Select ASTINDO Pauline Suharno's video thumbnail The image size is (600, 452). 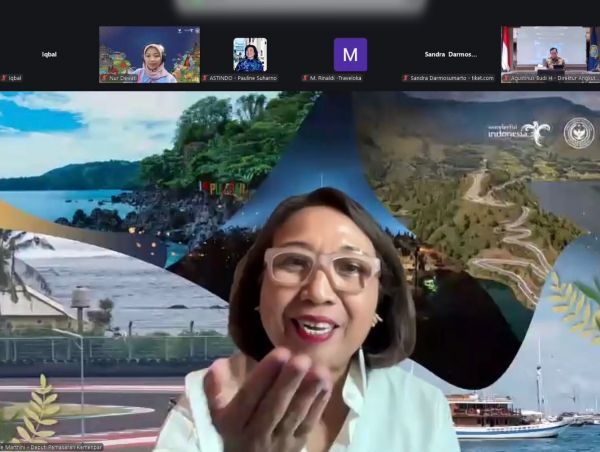[x=249, y=52]
